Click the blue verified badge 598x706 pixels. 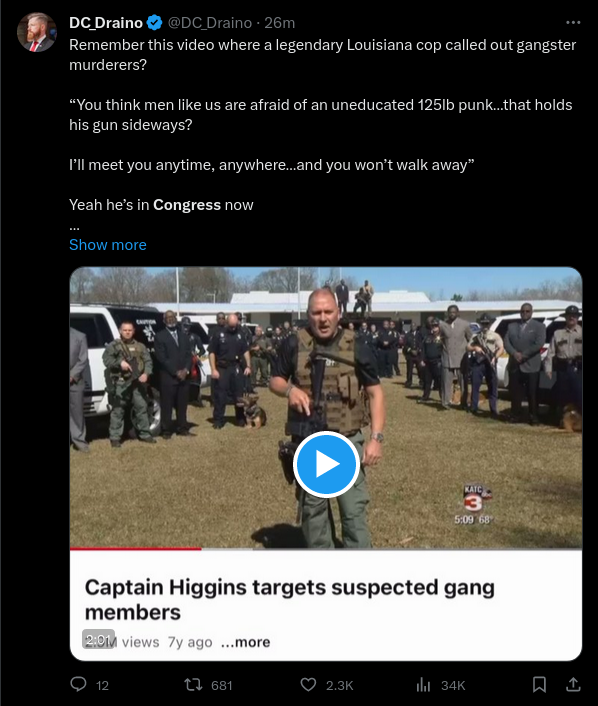point(154,23)
